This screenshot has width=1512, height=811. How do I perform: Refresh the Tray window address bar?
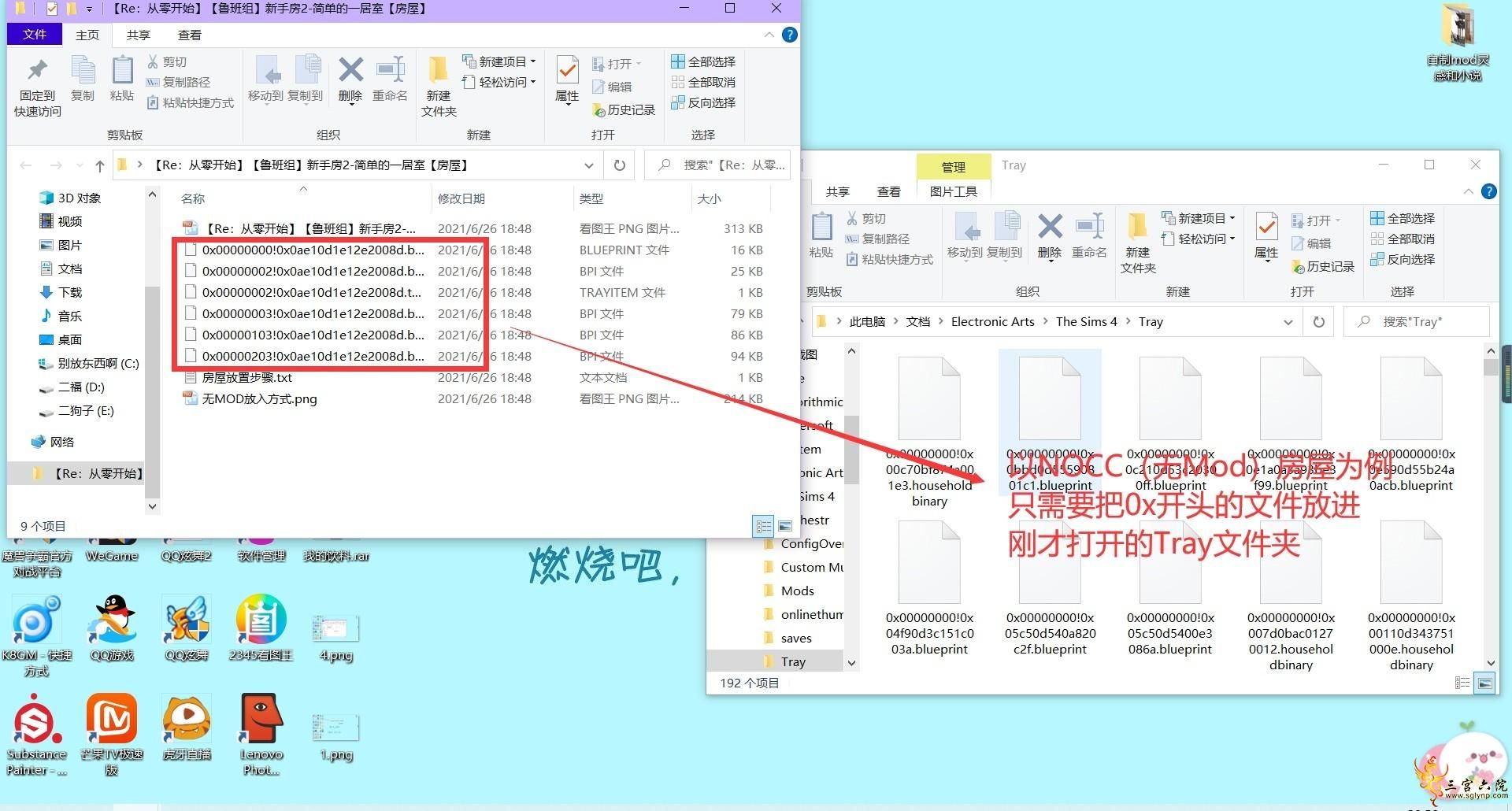[1319, 322]
